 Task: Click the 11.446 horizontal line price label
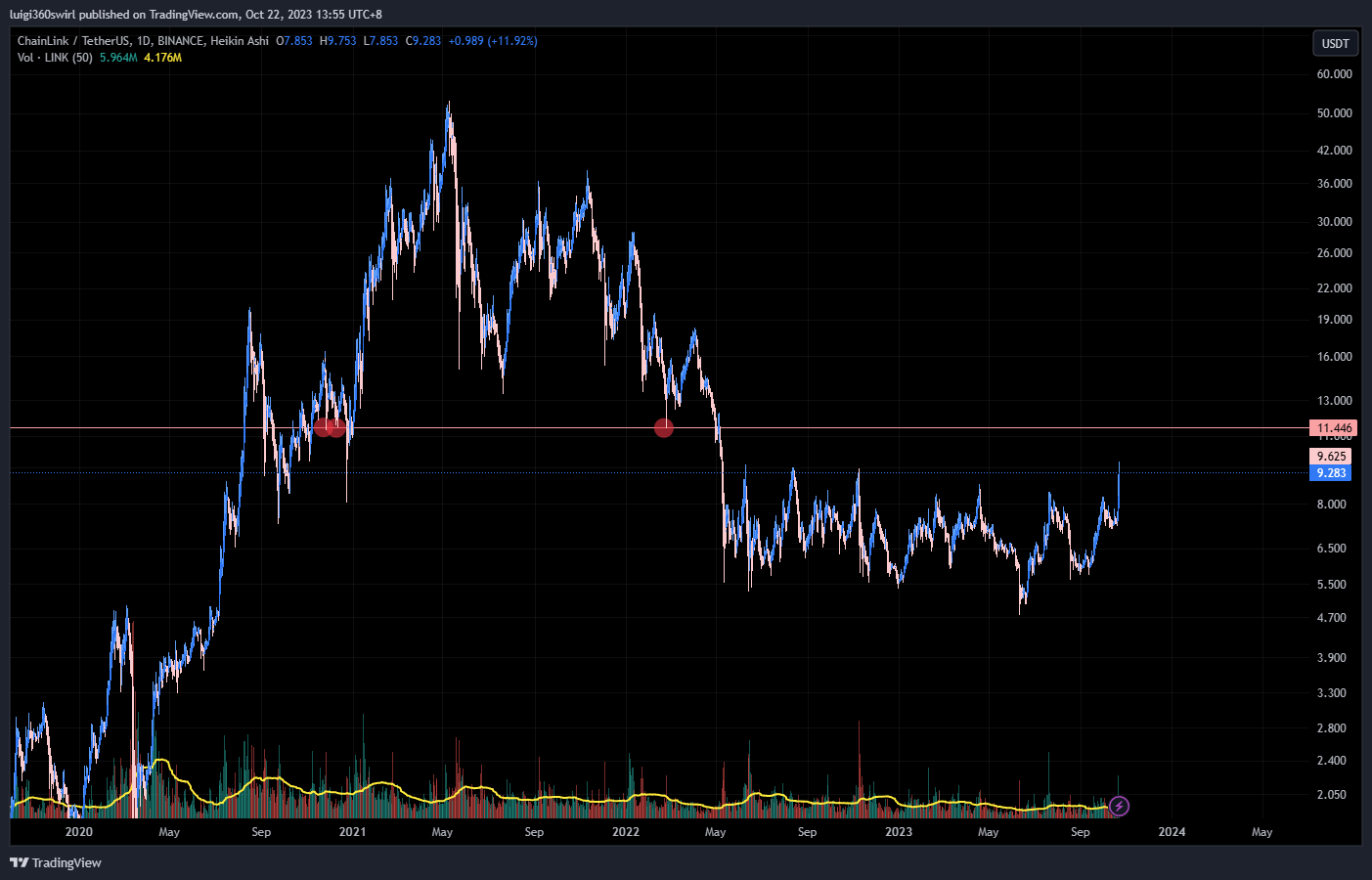tap(1334, 428)
